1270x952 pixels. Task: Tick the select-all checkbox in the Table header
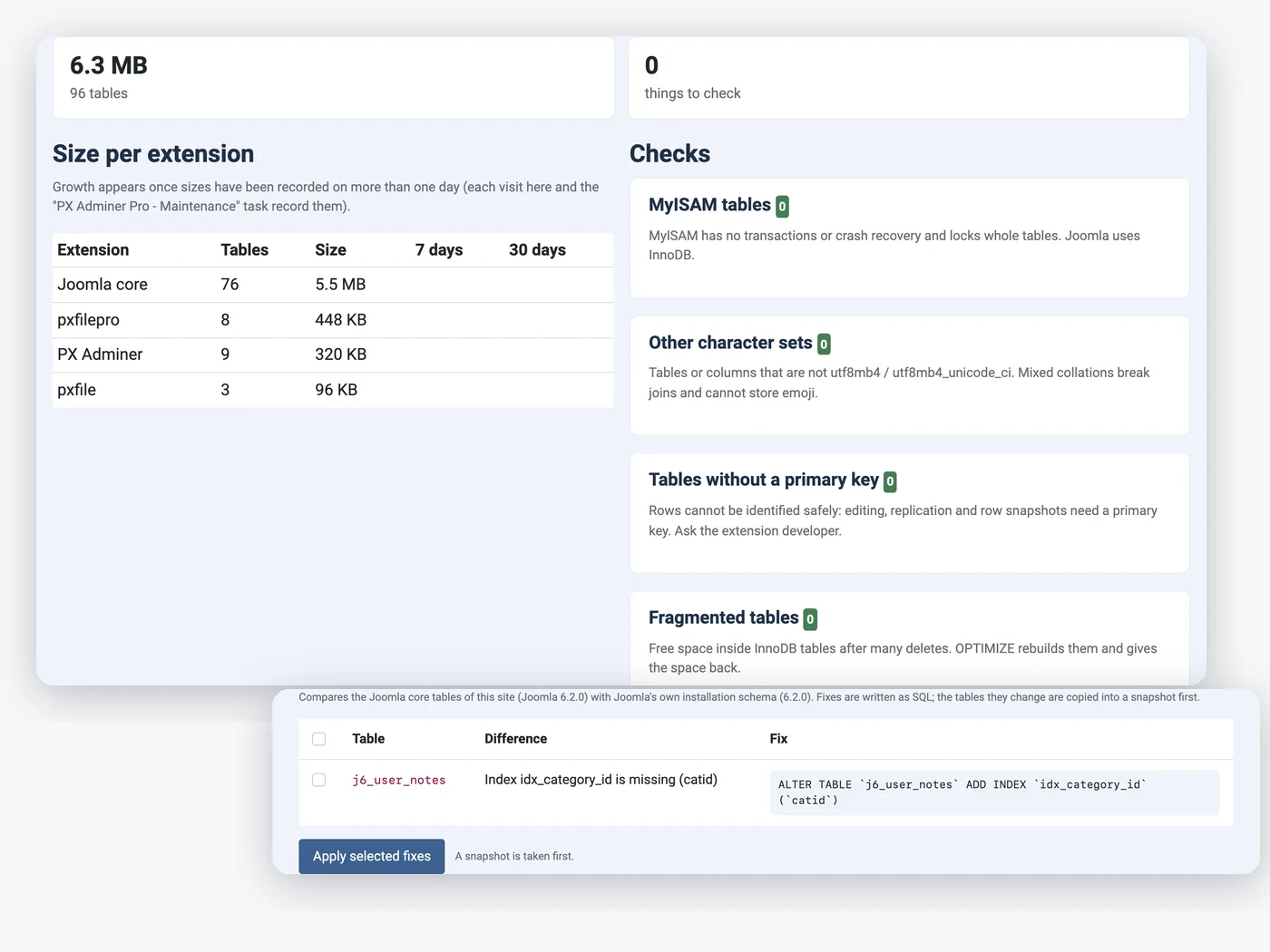click(x=318, y=739)
